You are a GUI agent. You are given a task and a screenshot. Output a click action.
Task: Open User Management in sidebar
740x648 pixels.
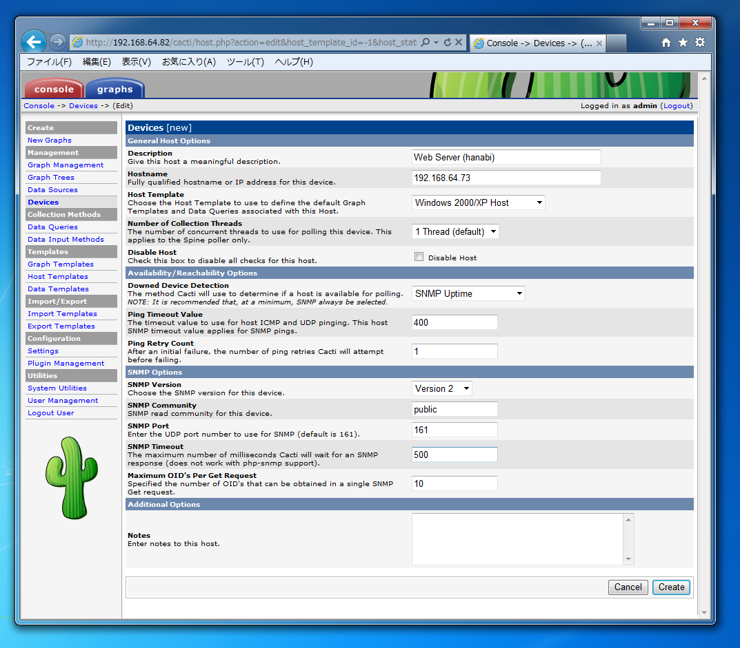[63, 400]
